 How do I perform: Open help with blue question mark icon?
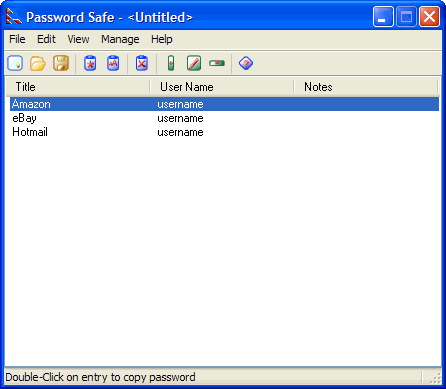pyautogui.click(x=246, y=63)
